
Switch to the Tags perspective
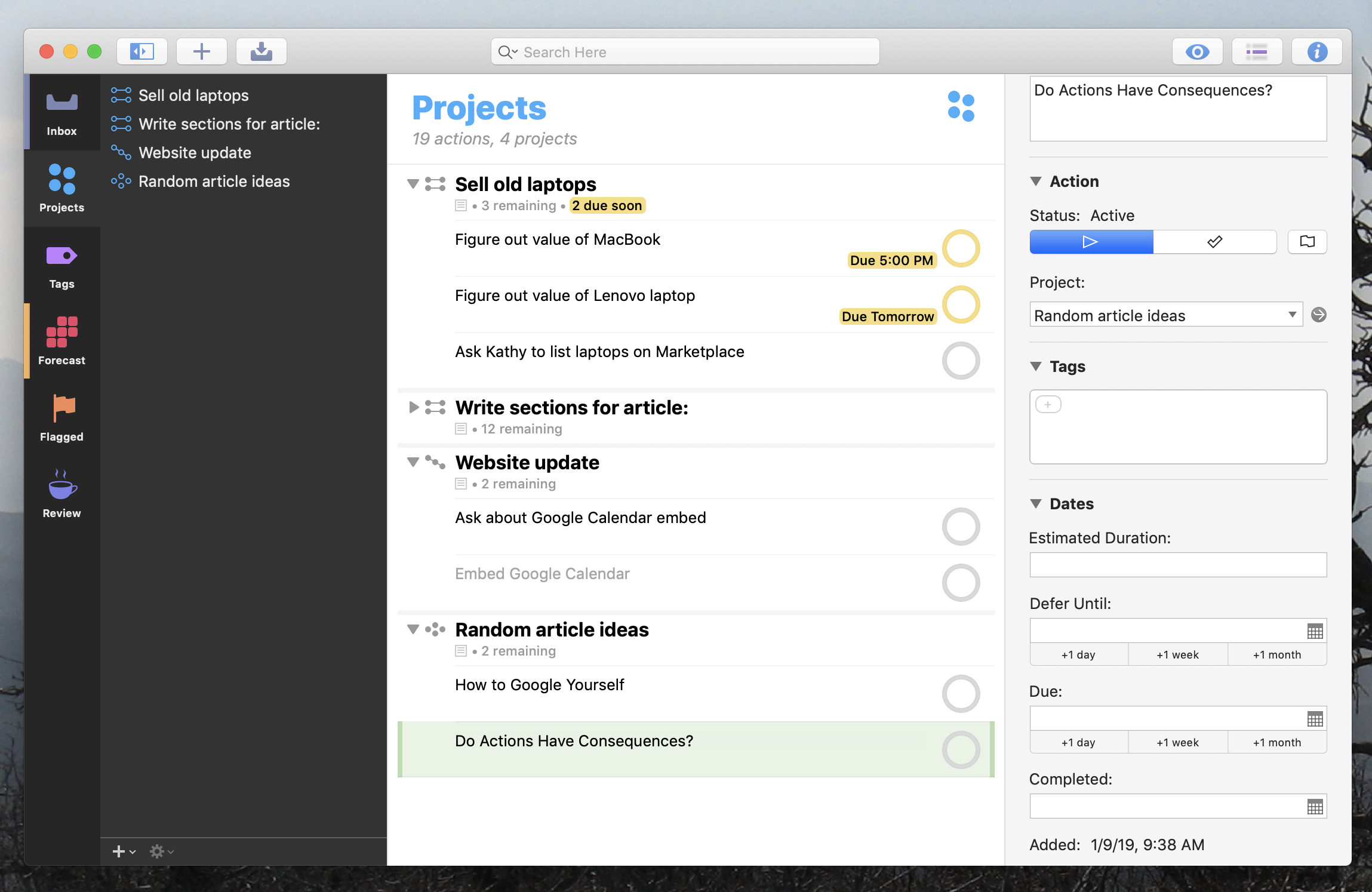61,264
